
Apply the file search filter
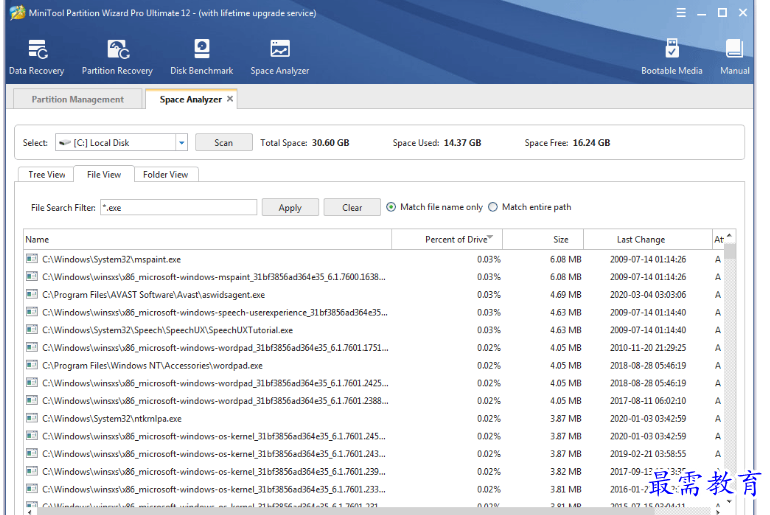pos(290,207)
